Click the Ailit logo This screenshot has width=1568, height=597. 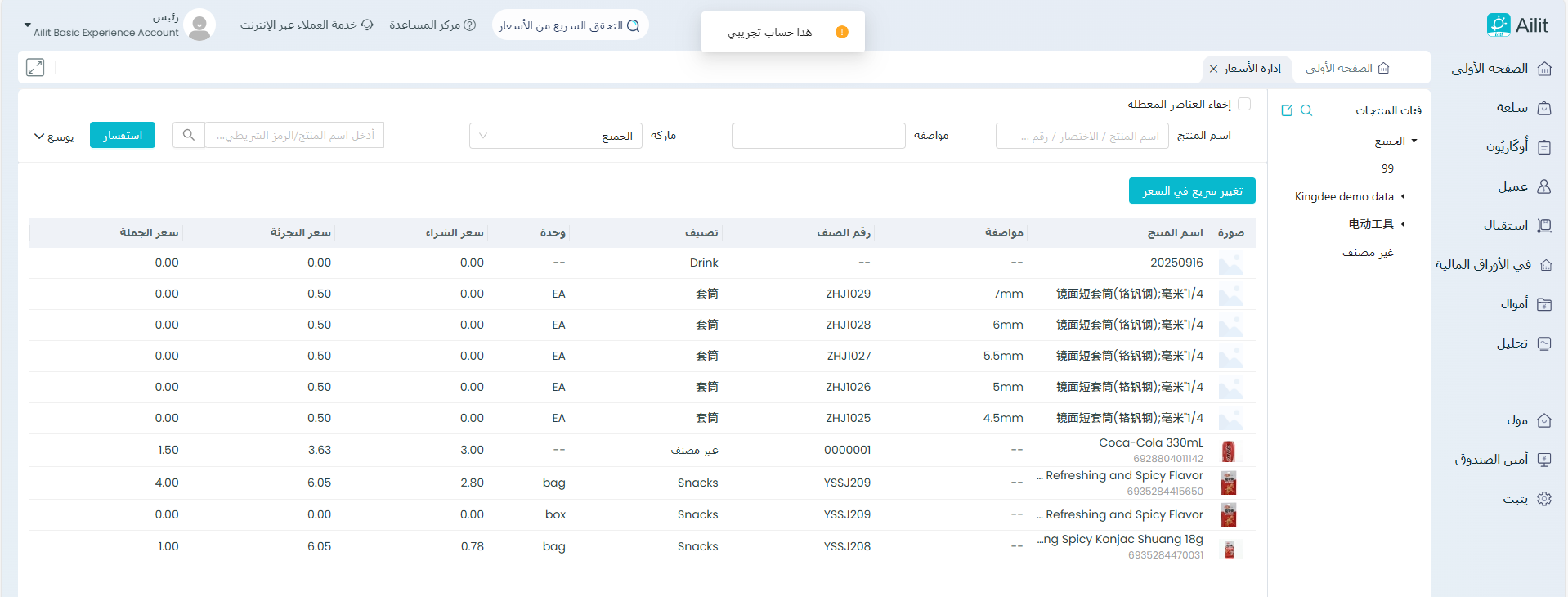1516,25
